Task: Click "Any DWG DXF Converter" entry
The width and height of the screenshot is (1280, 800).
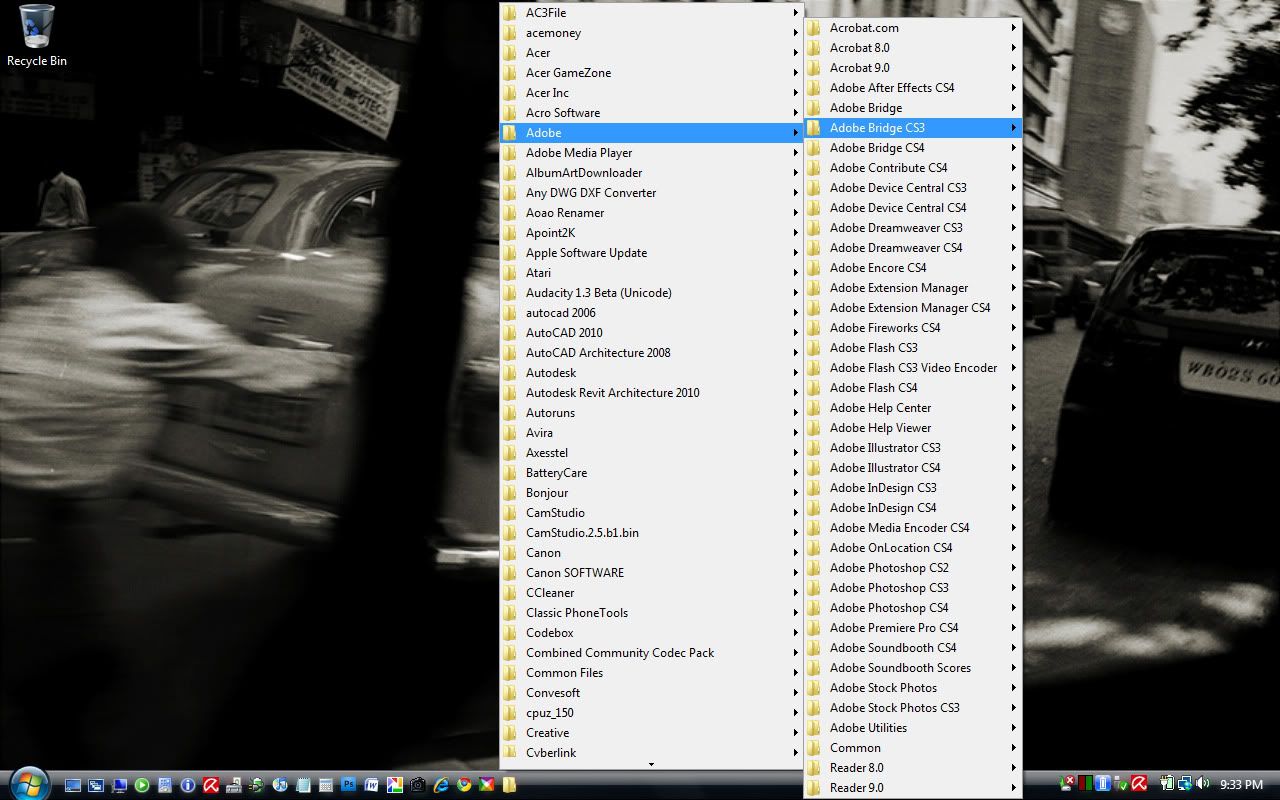Action: tap(652, 193)
